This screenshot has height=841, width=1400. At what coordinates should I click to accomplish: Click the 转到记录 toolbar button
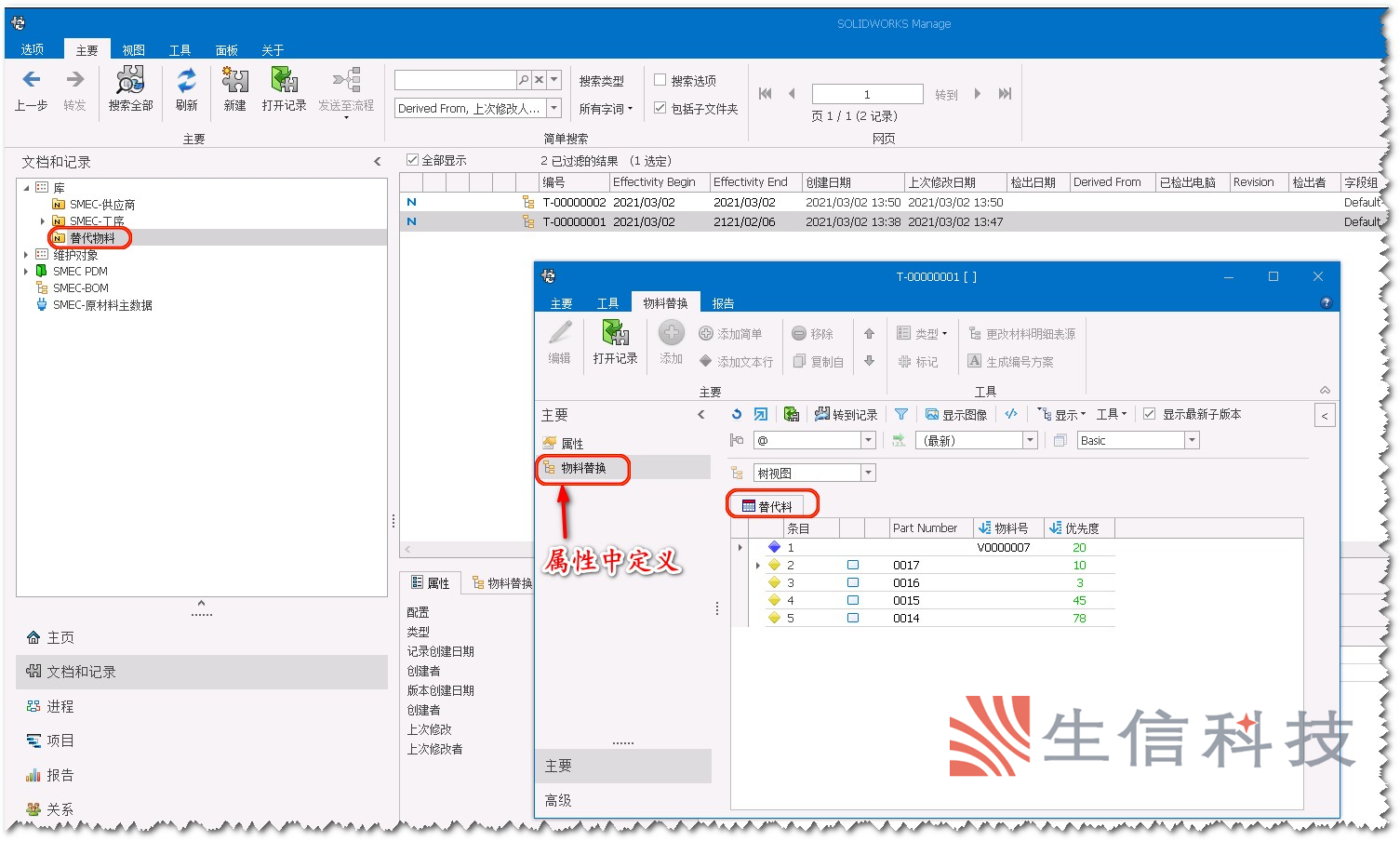pos(846,414)
